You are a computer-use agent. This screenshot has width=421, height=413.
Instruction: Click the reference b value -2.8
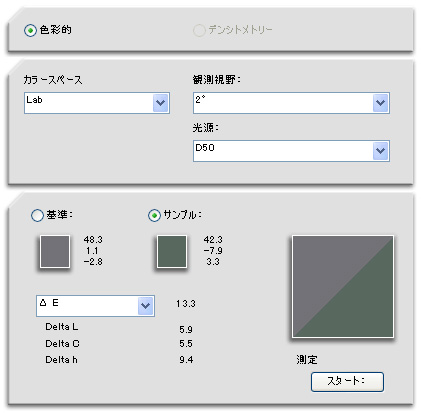[93, 262]
